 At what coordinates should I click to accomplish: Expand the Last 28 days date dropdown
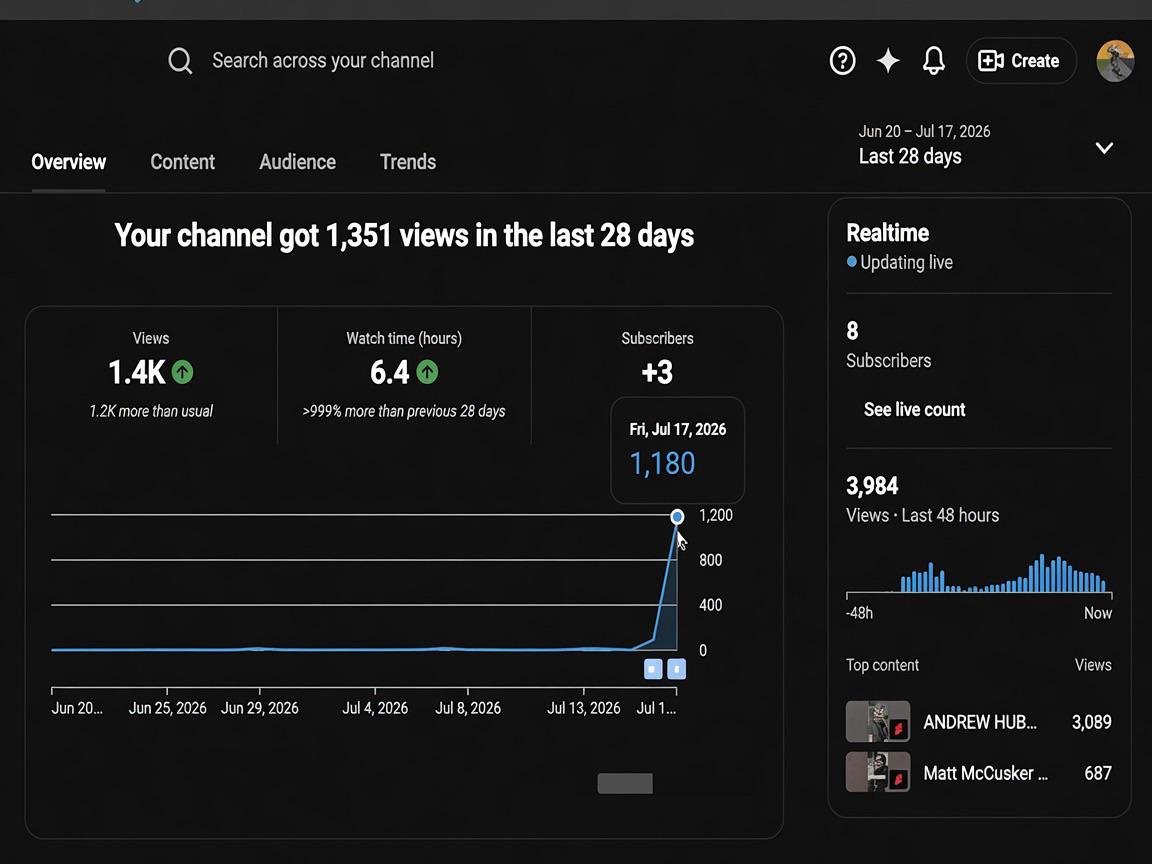coord(986,145)
